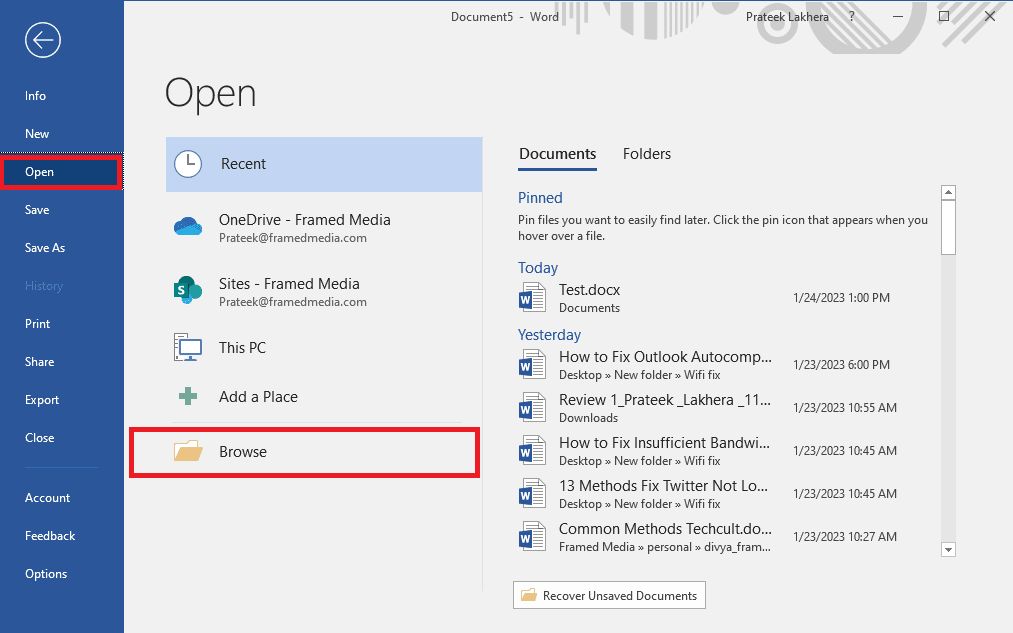The image size is (1013, 633).
Task: Click the document list scrollbar thumb
Action: point(948,227)
